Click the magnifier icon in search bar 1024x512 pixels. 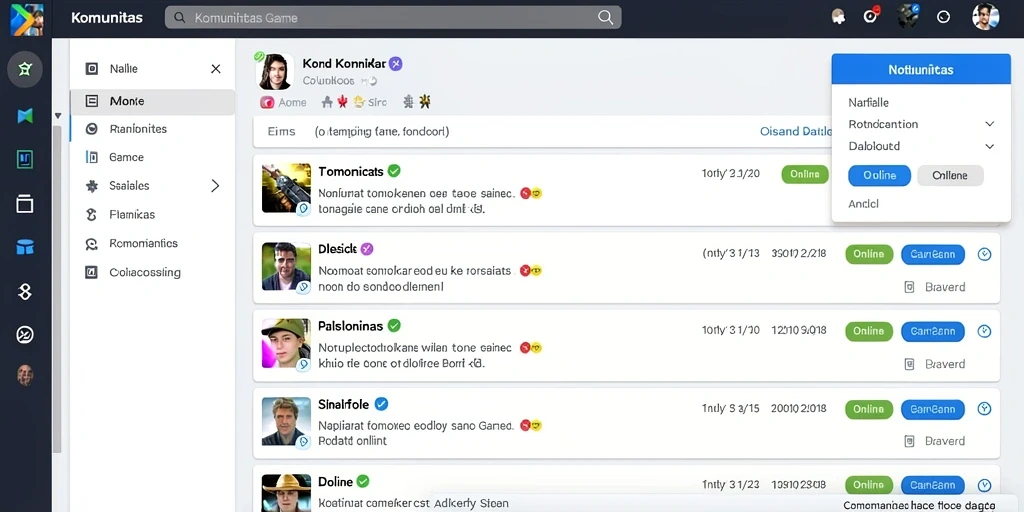click(x=605, y=18)
